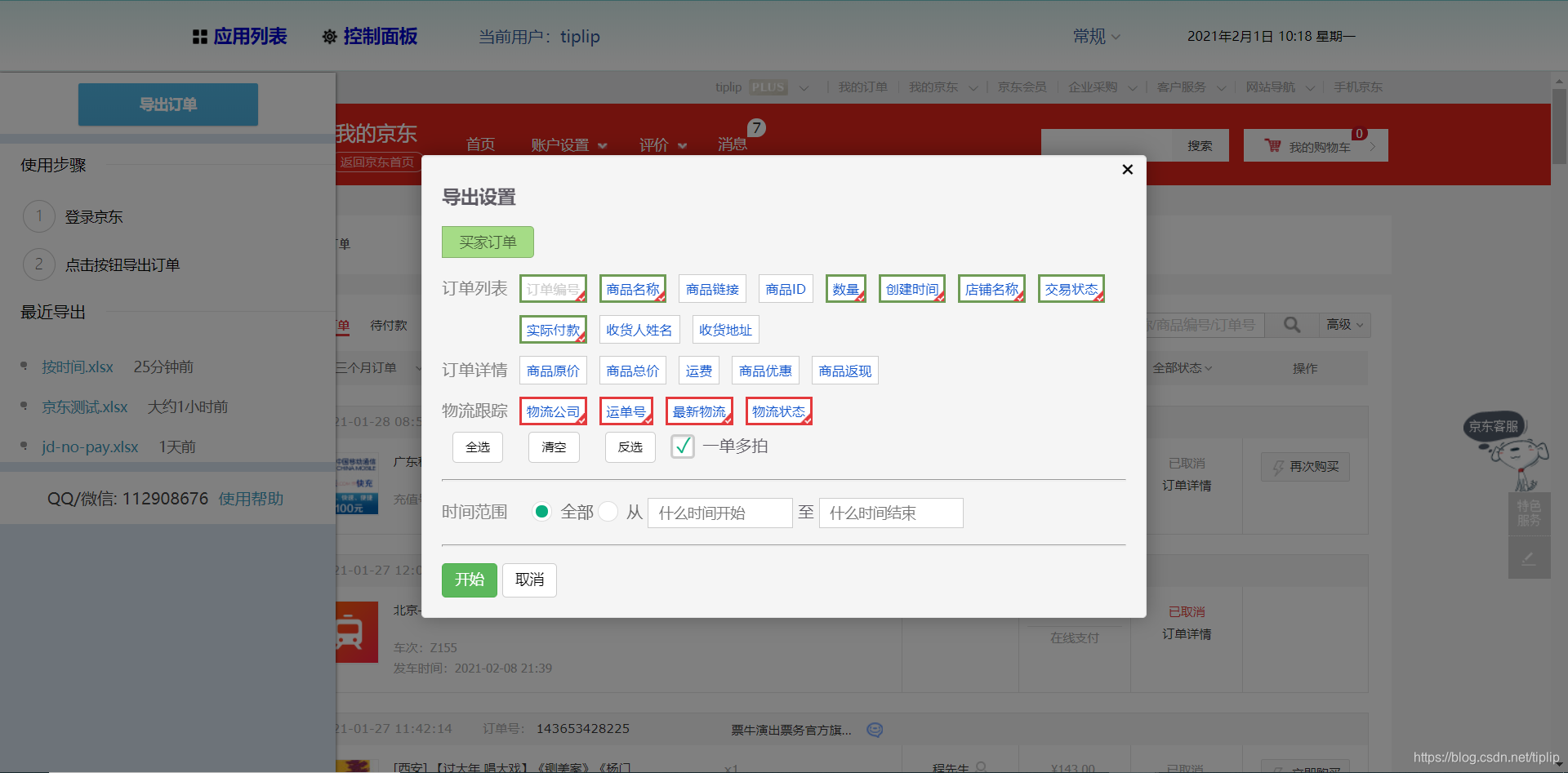Select the 全部 time range radio
Image resolution: width=1568 pixels, height=773 pixels.
click(x=541, y=512)
